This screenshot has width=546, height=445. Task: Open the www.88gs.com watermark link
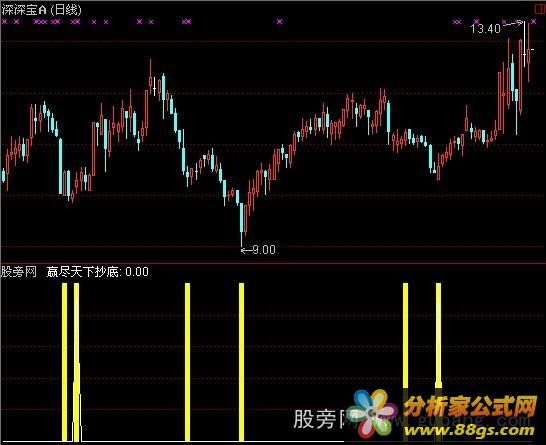[469, 430]
